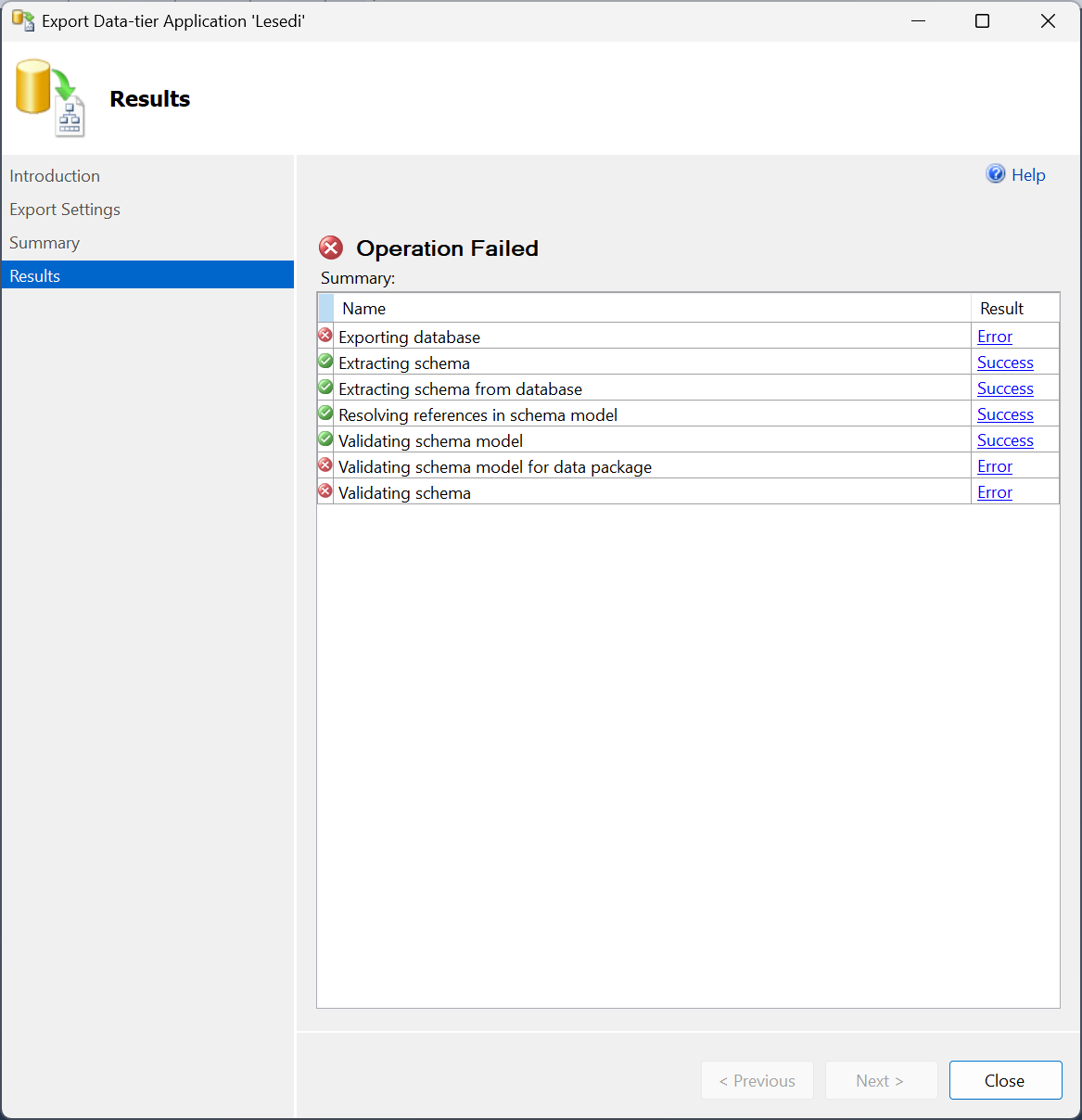The height and width of the screenshot is (1120, 1082).
Task: Click the Help link
Action: [1028, 174]
